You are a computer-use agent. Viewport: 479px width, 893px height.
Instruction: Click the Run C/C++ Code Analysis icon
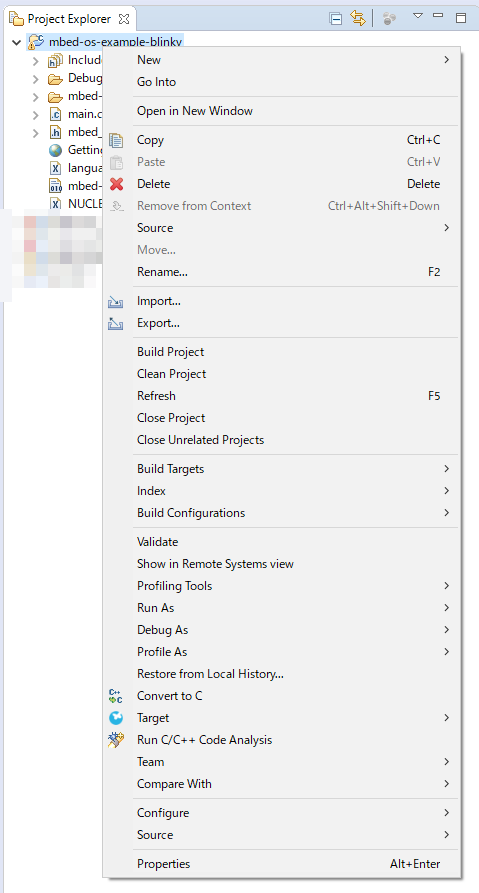(116, 740)
